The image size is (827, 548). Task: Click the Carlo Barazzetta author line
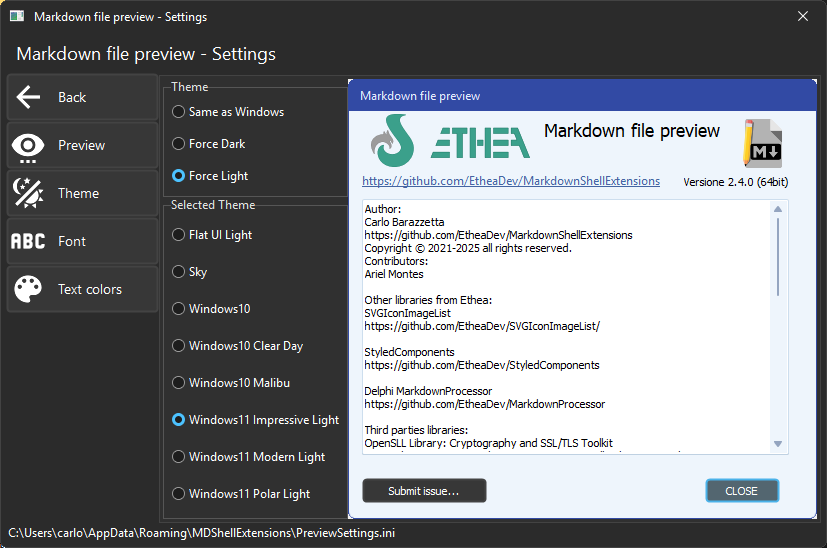404,222
